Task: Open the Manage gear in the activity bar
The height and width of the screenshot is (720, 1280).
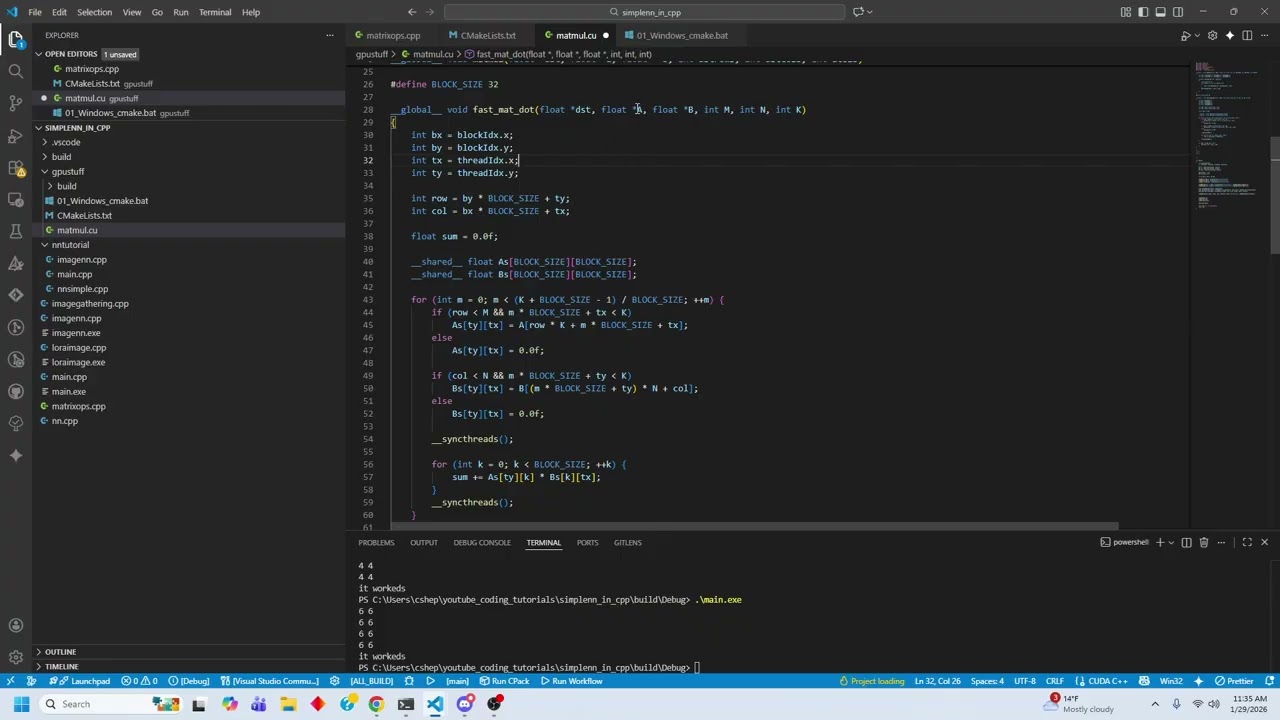Action: coord(15,657)
